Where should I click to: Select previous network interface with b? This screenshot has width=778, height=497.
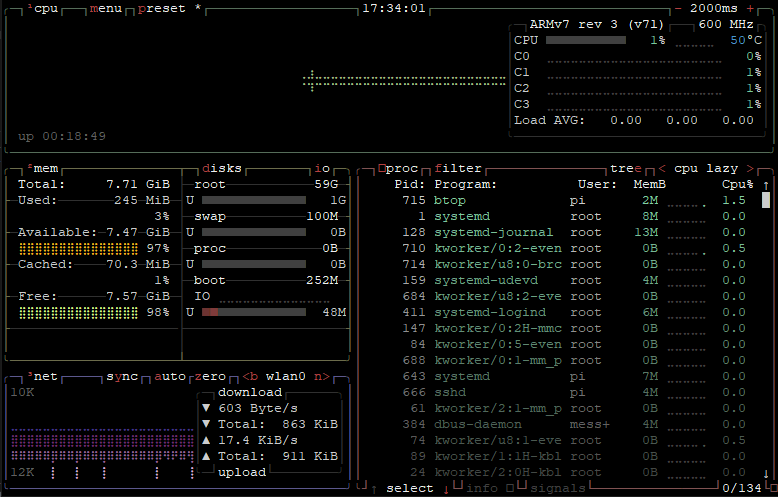[250, 376]
